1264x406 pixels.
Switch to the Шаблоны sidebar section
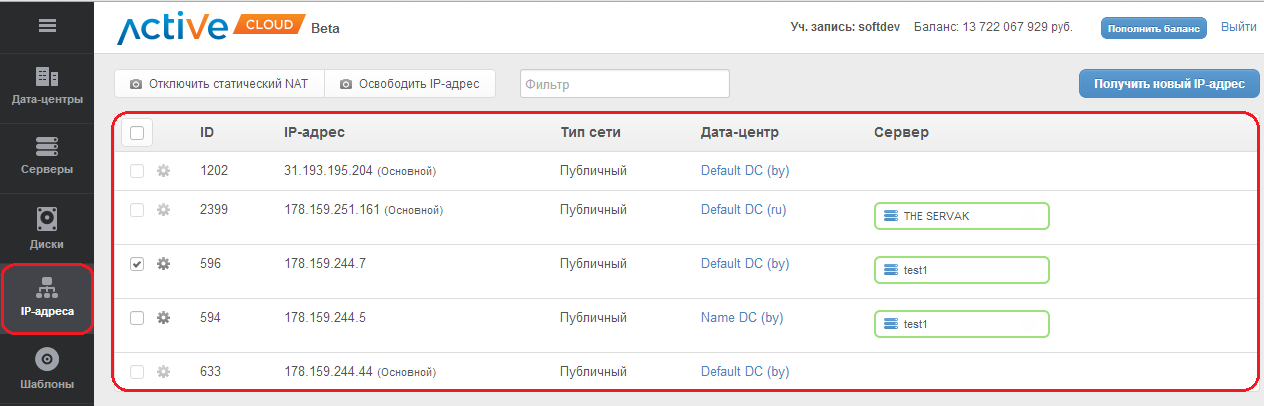46,369
